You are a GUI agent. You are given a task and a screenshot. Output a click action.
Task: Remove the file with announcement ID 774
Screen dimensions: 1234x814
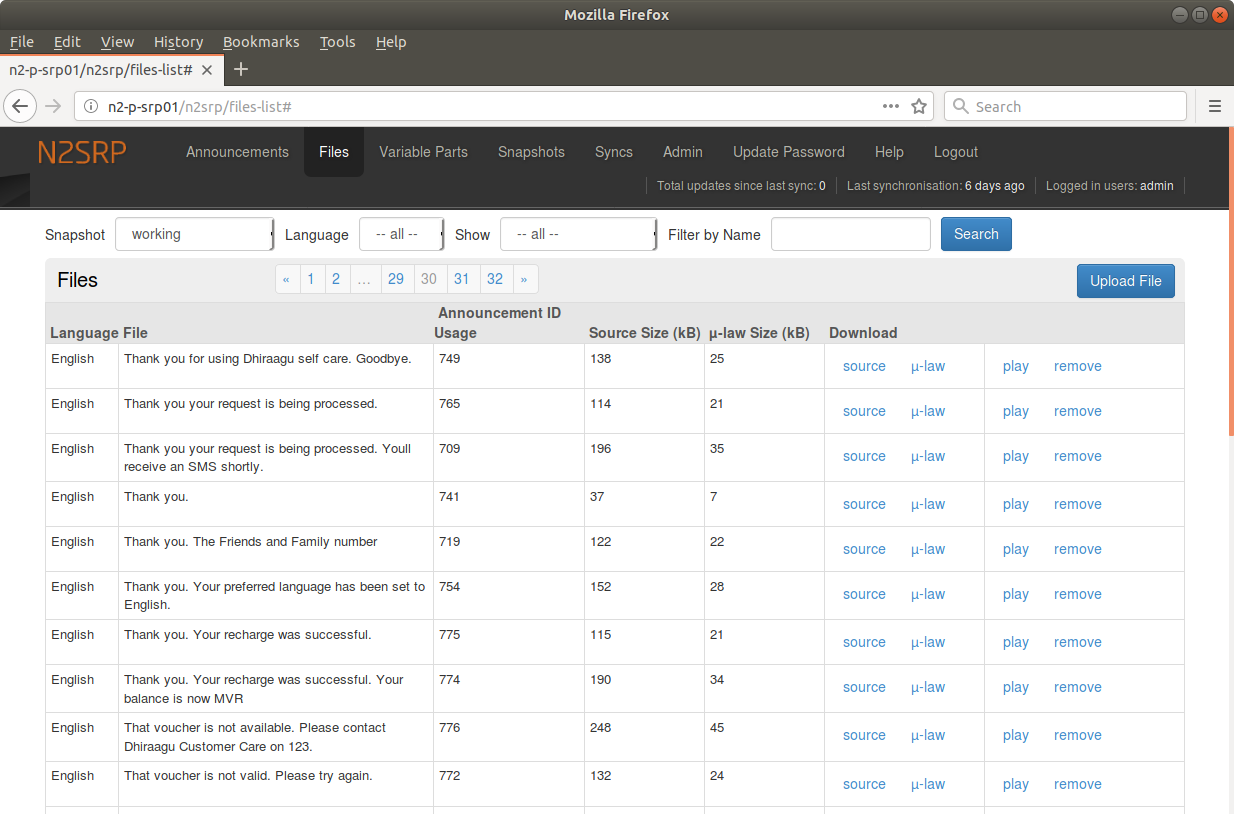1078,687
